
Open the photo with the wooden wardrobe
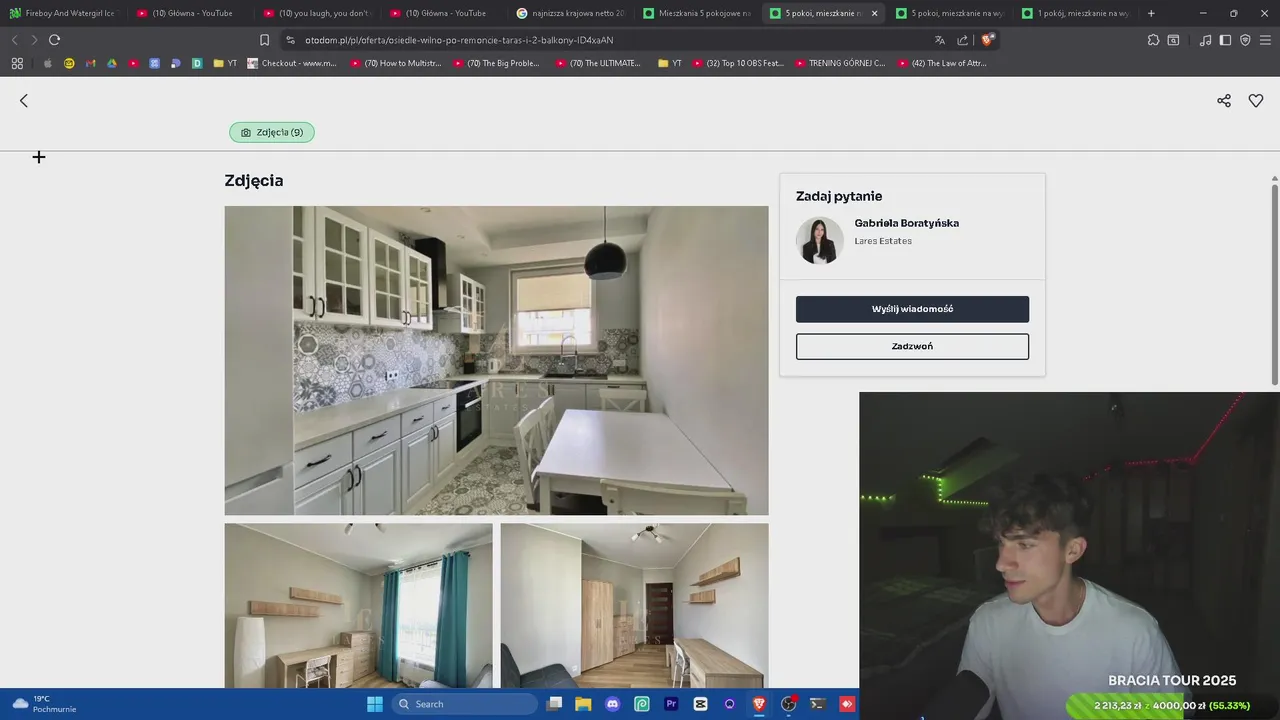point(634,605)
